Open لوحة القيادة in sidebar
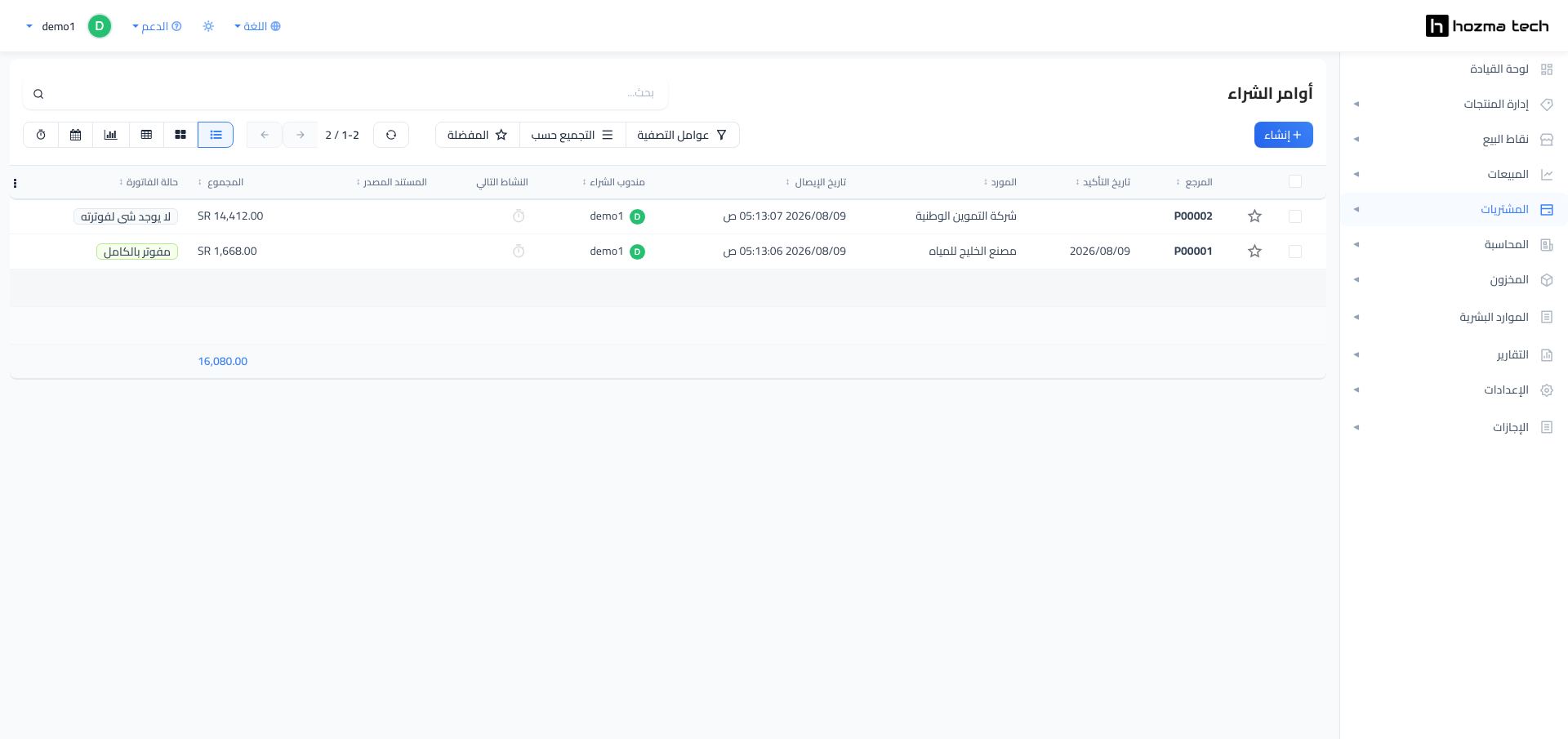 coord(1499,69)
